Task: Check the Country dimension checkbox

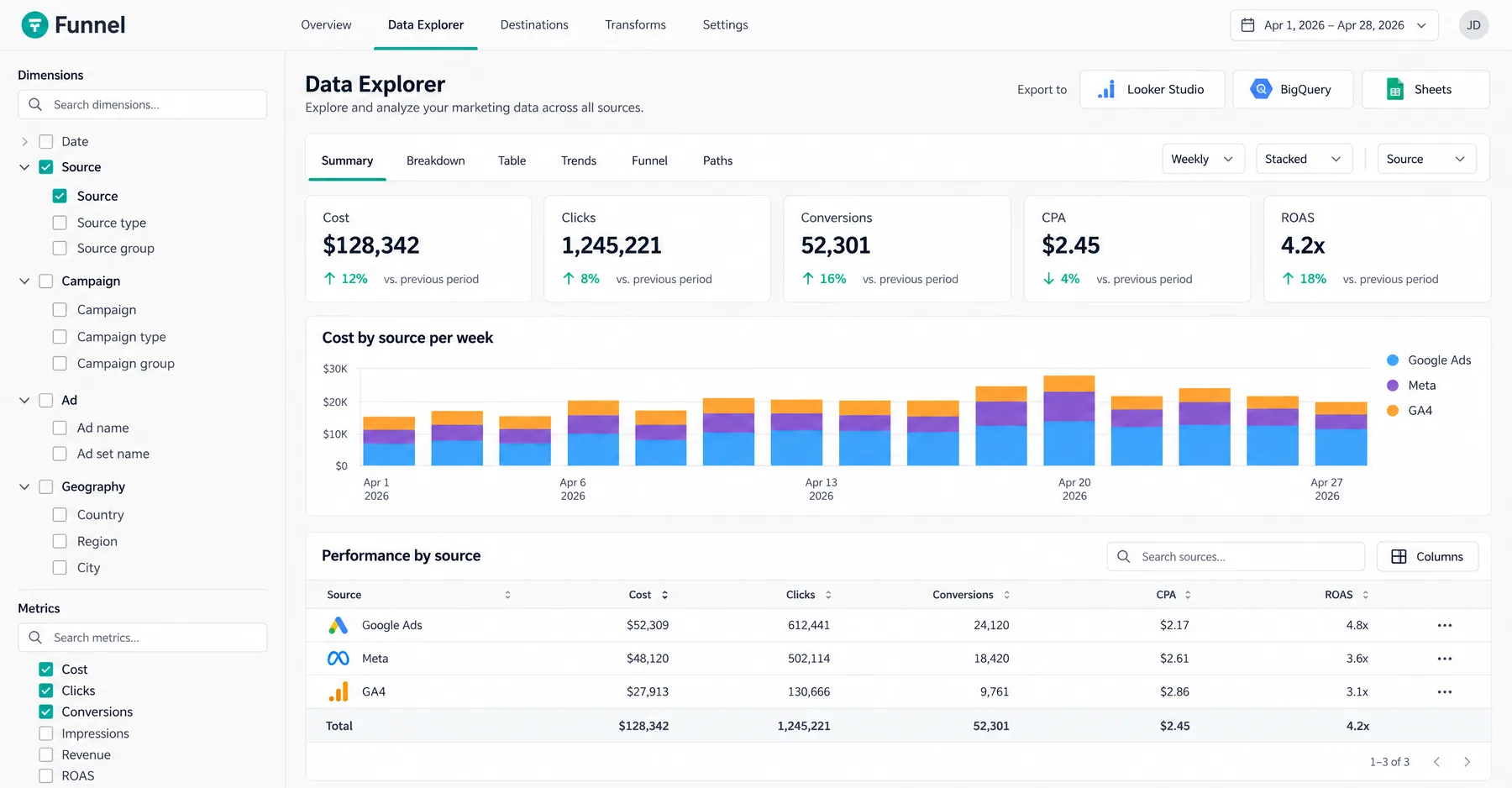Action: [x=60, y=515]
